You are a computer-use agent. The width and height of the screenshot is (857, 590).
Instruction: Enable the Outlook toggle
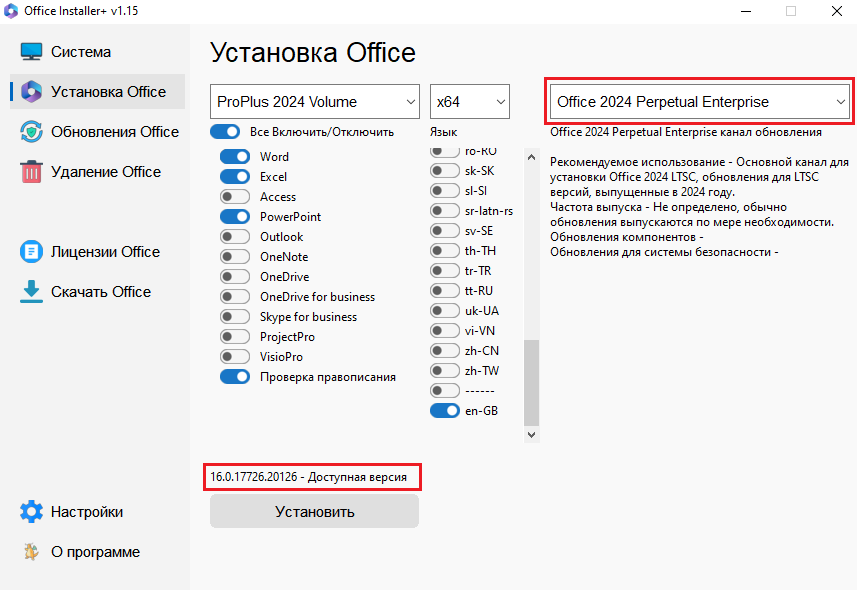(235, 237)
